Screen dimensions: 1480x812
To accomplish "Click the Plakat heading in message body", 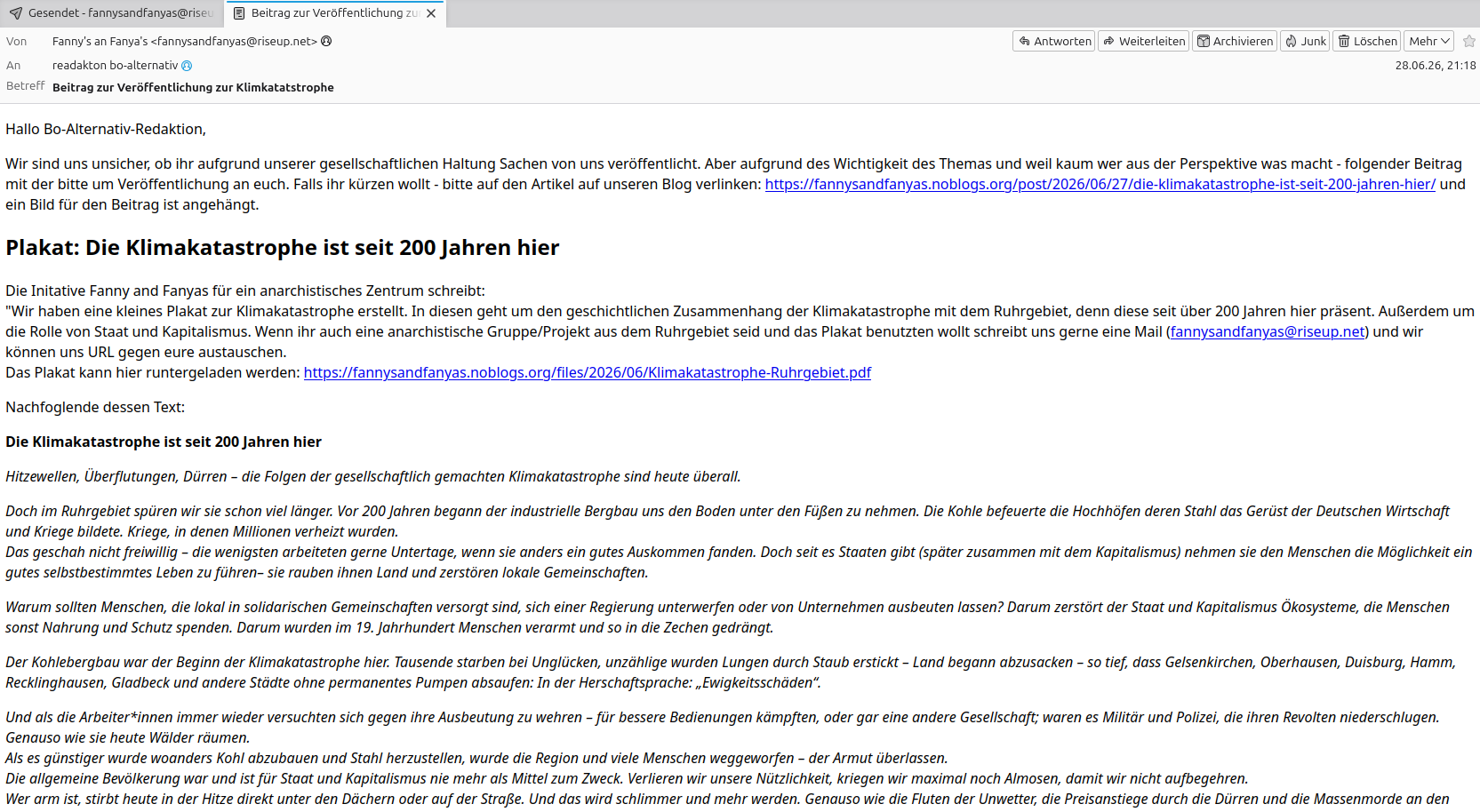I will [x=282, y=247].
